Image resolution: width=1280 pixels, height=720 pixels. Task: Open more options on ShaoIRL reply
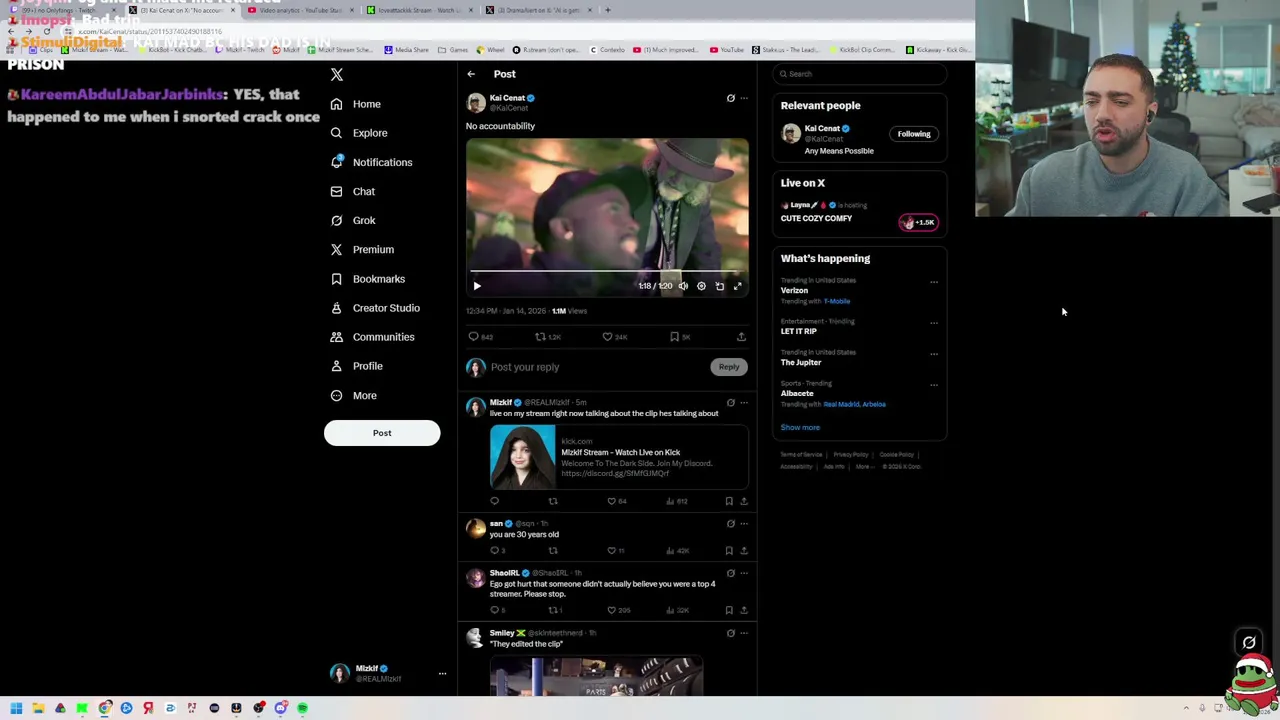pos(743,573)
